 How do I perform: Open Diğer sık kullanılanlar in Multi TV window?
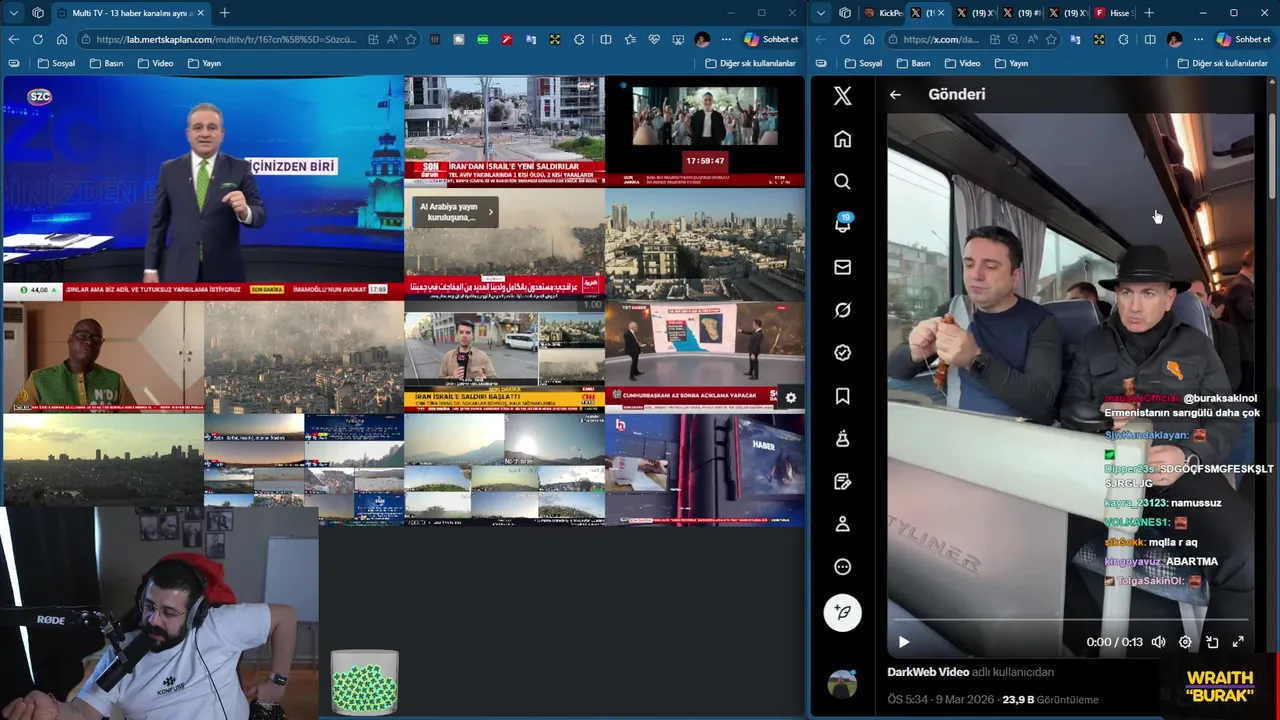point(750,63)
